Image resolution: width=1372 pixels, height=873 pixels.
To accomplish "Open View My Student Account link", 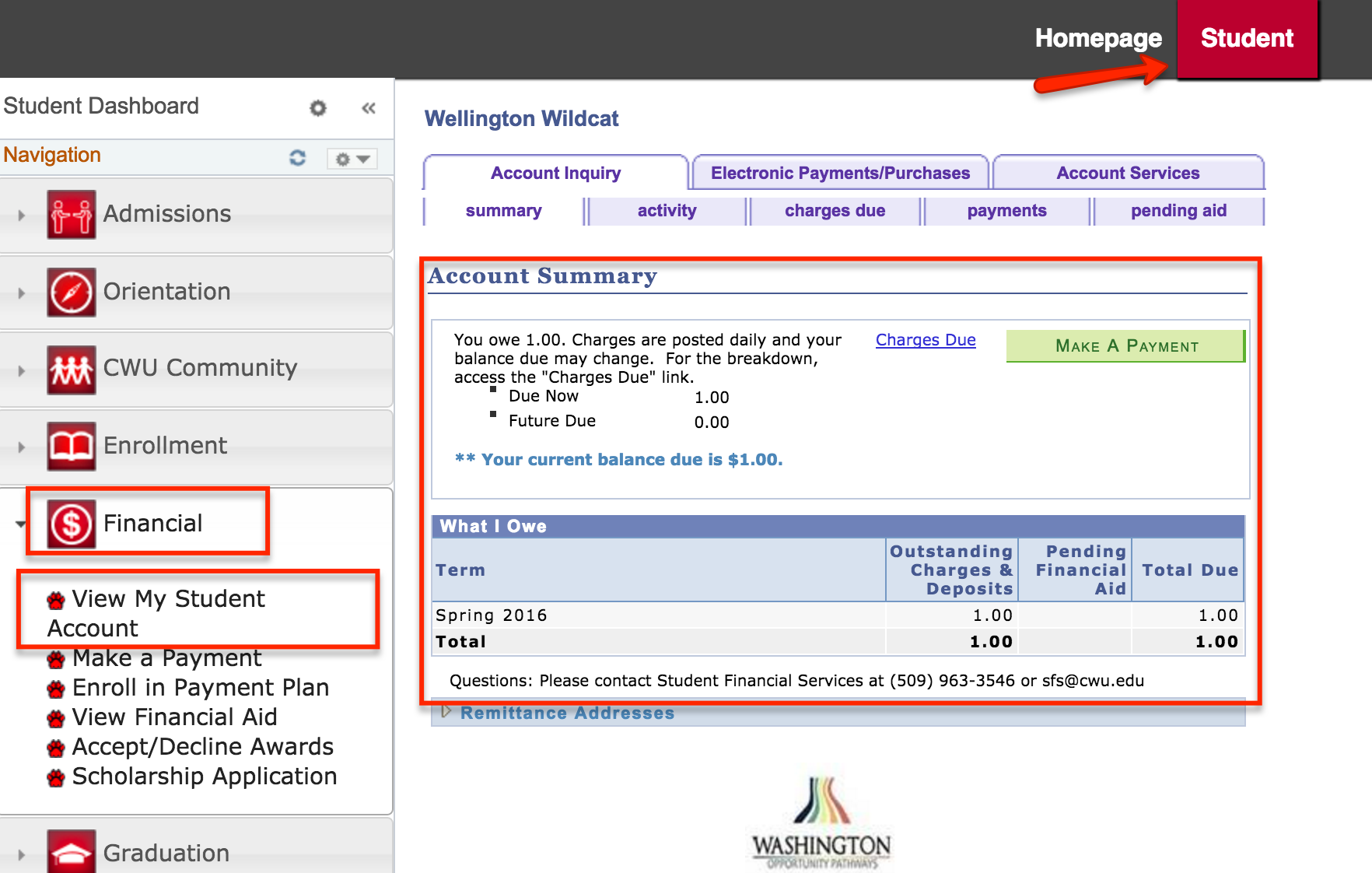I will click(156, 613).
